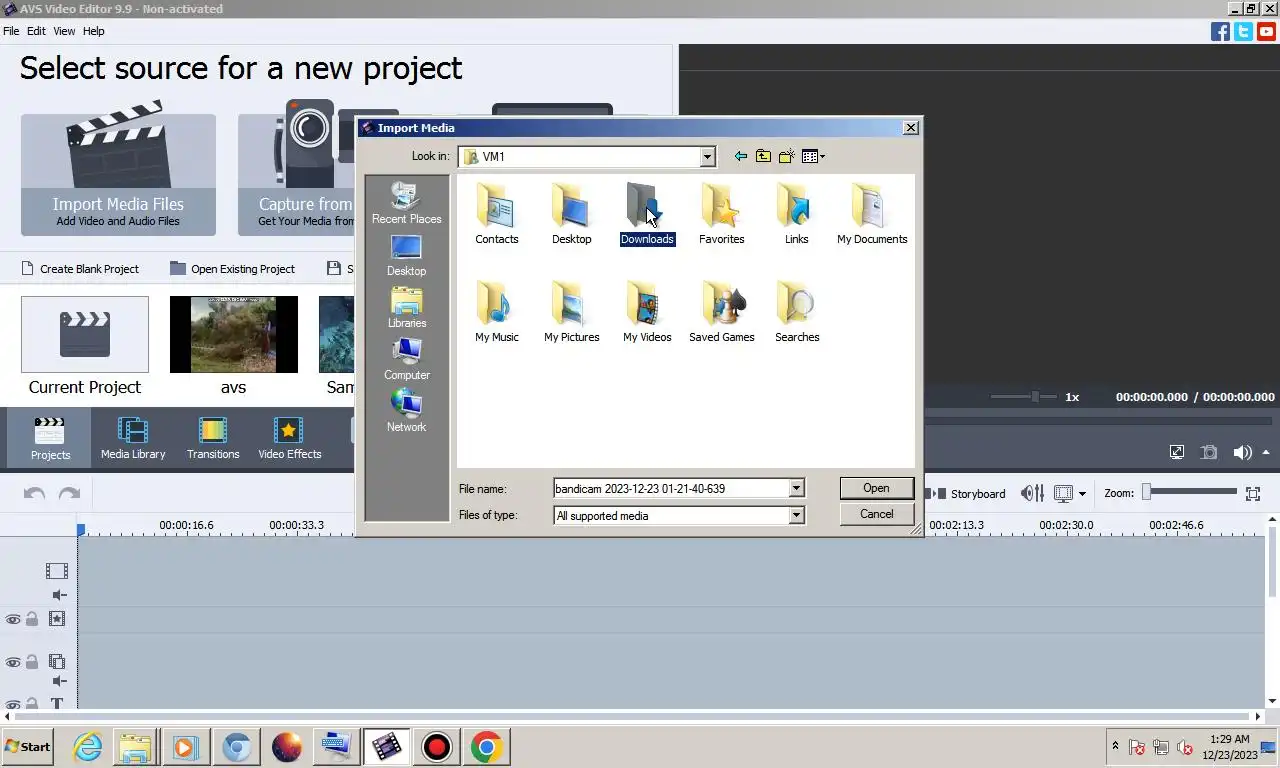
Task: Go to Libraries in the places bar
Action: pyautogui.click(x=407, y=308)
